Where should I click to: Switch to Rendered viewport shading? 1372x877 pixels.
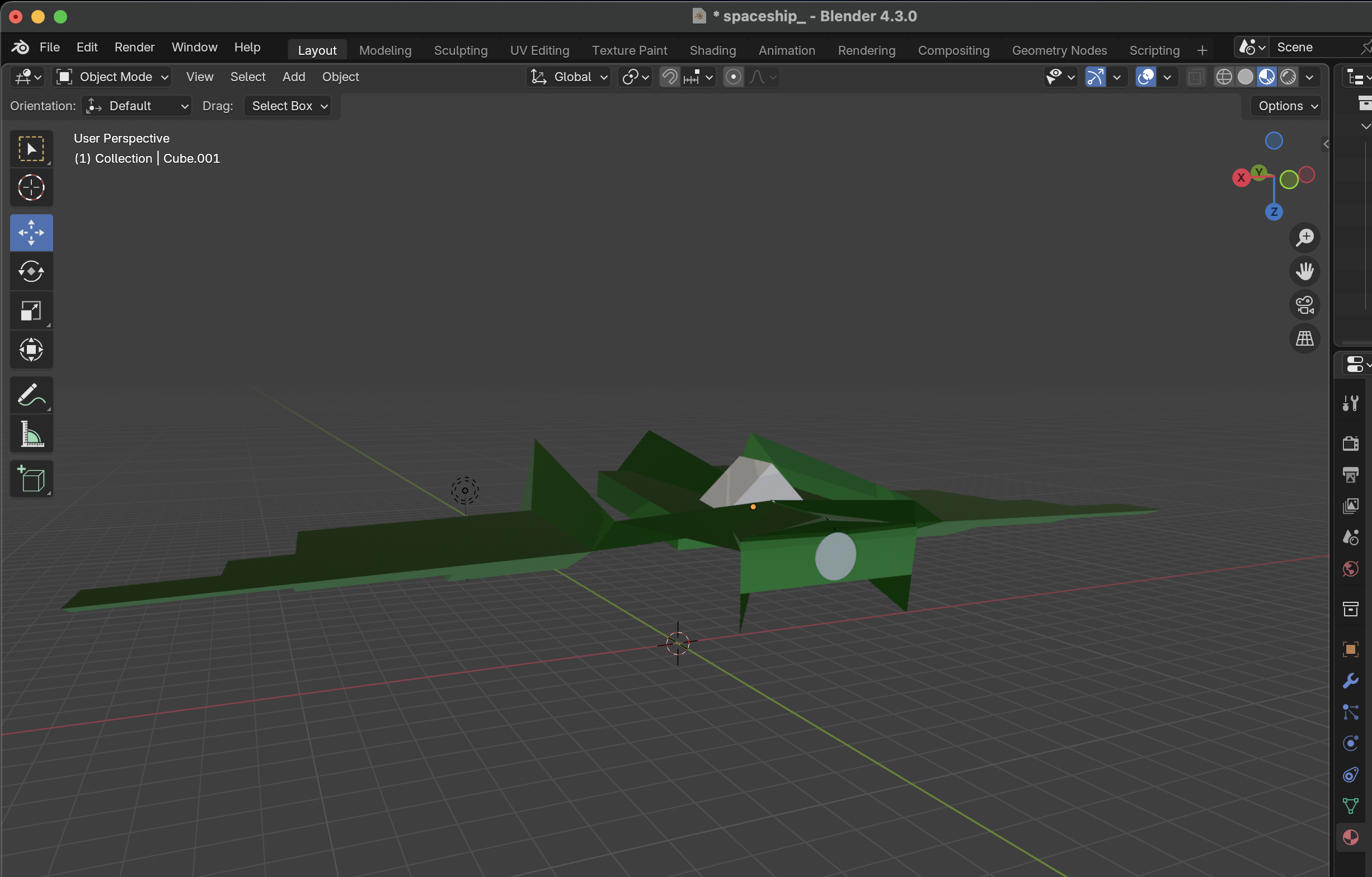[x=1288, y=77]
